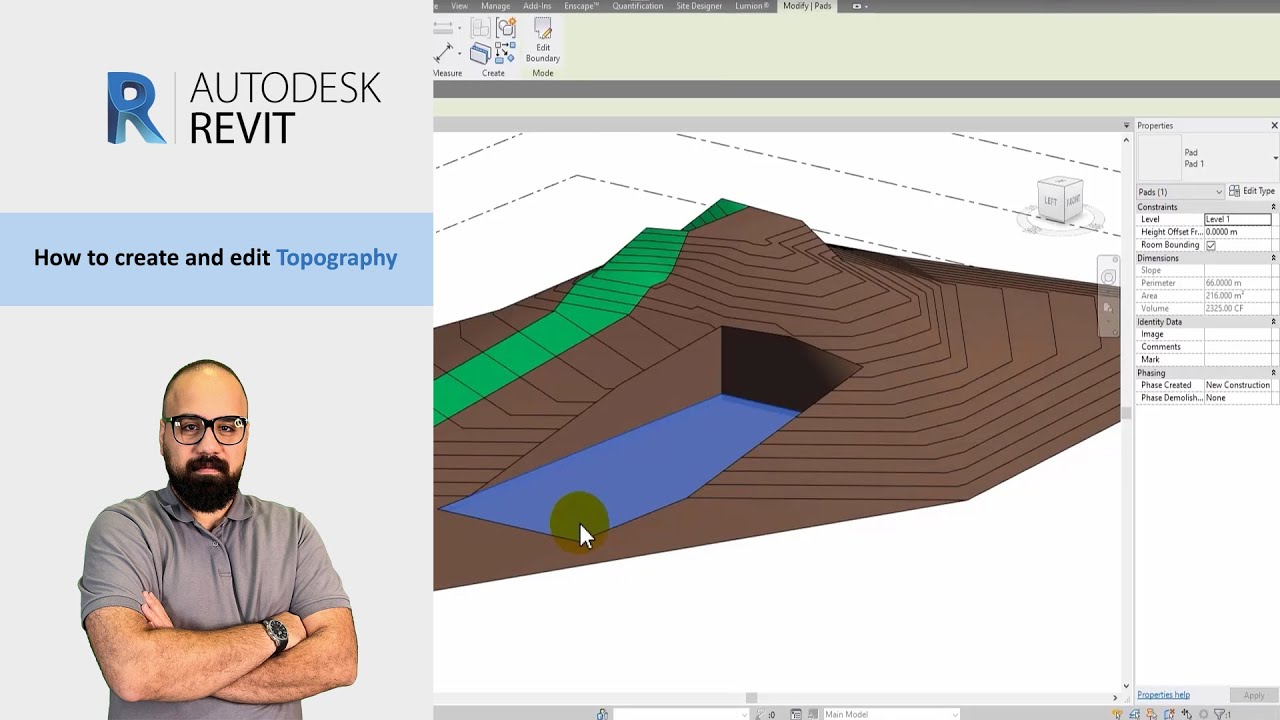The image size is (1280, 720).
Task: Switch to the Quantification tab
Action: click(637, 6)
